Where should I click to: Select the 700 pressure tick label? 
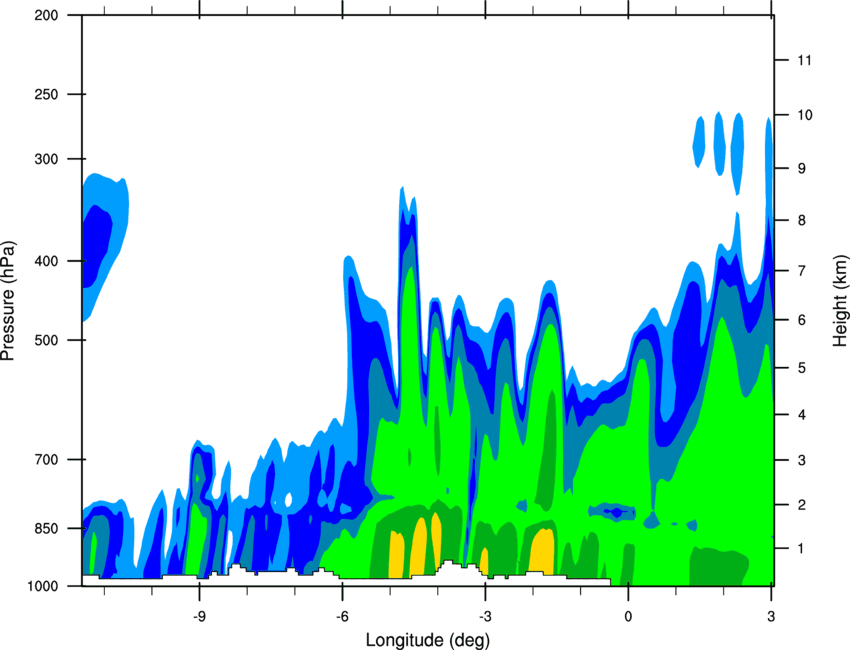(x=46, y=460)
